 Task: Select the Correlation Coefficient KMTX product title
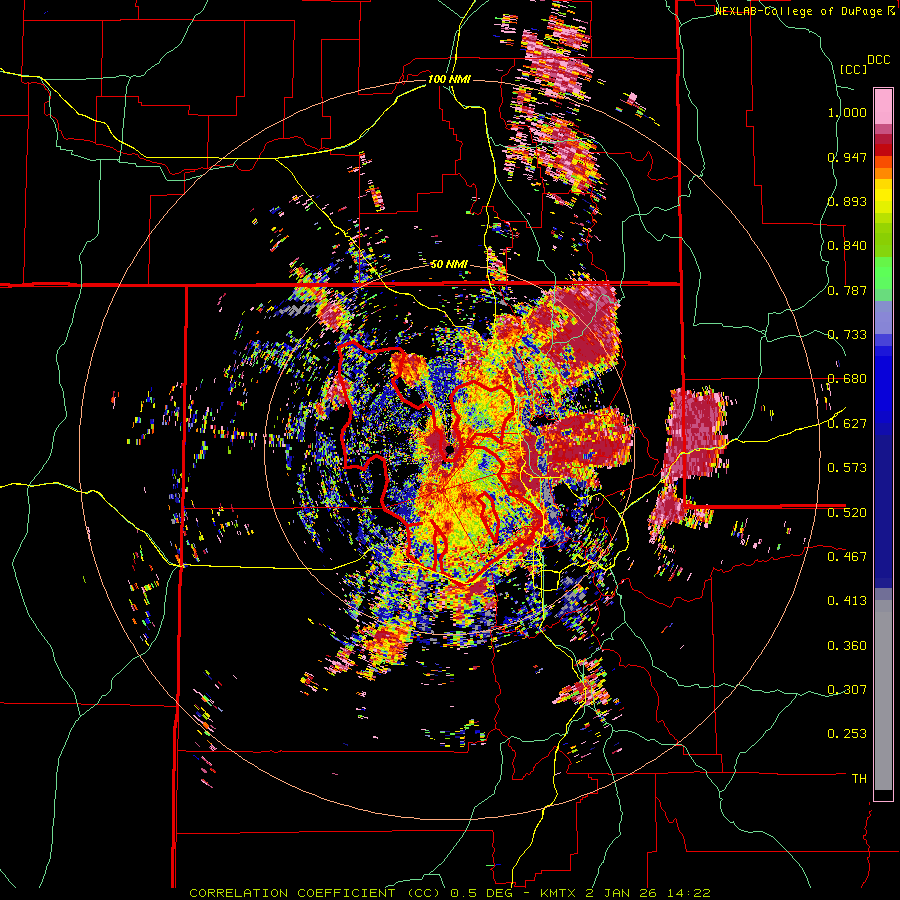tap(450, 893)
